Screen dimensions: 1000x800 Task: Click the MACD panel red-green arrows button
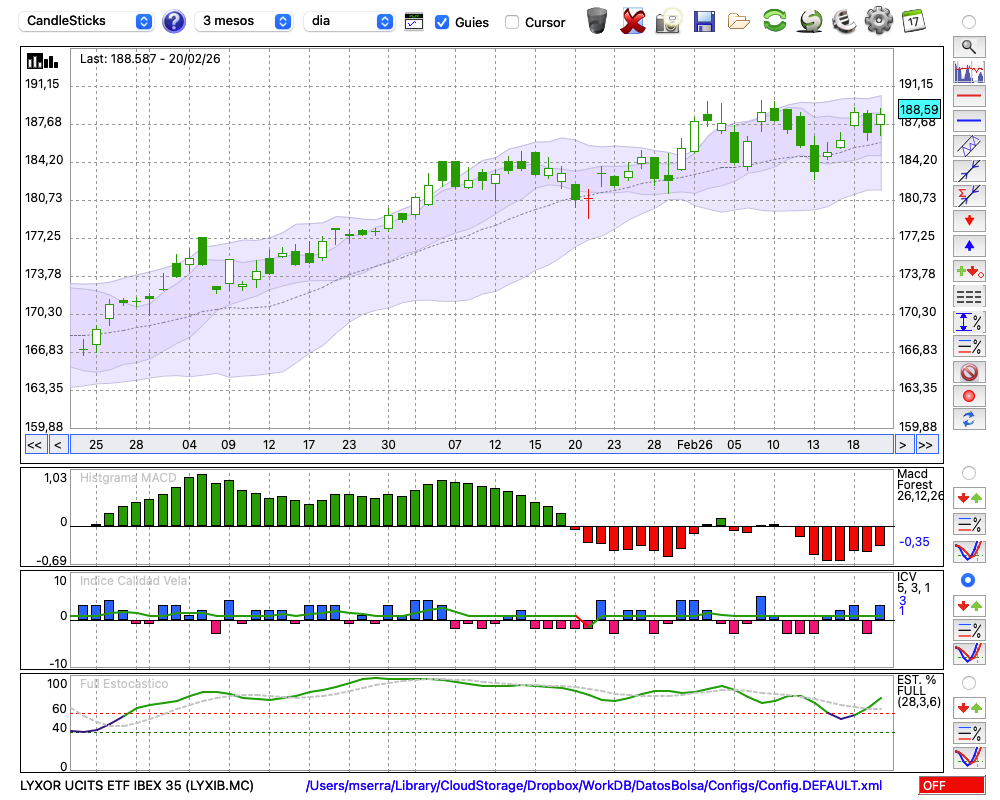click(969, 498)
